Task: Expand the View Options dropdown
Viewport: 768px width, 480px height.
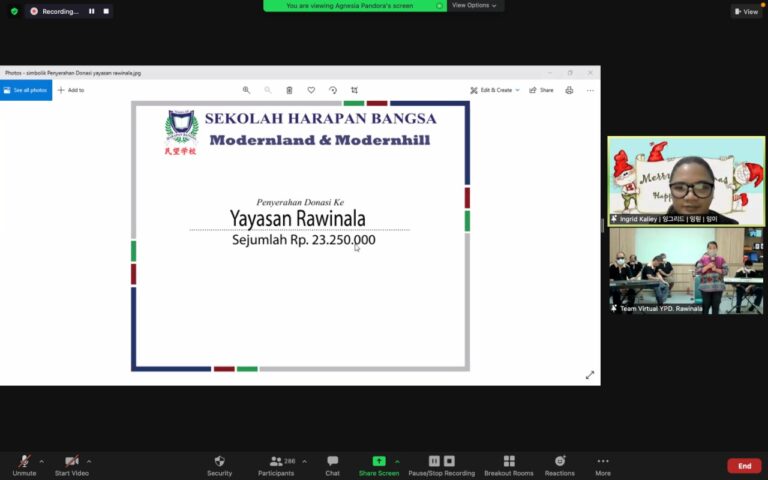Action: pyautogui.click(x=475, y=5)
